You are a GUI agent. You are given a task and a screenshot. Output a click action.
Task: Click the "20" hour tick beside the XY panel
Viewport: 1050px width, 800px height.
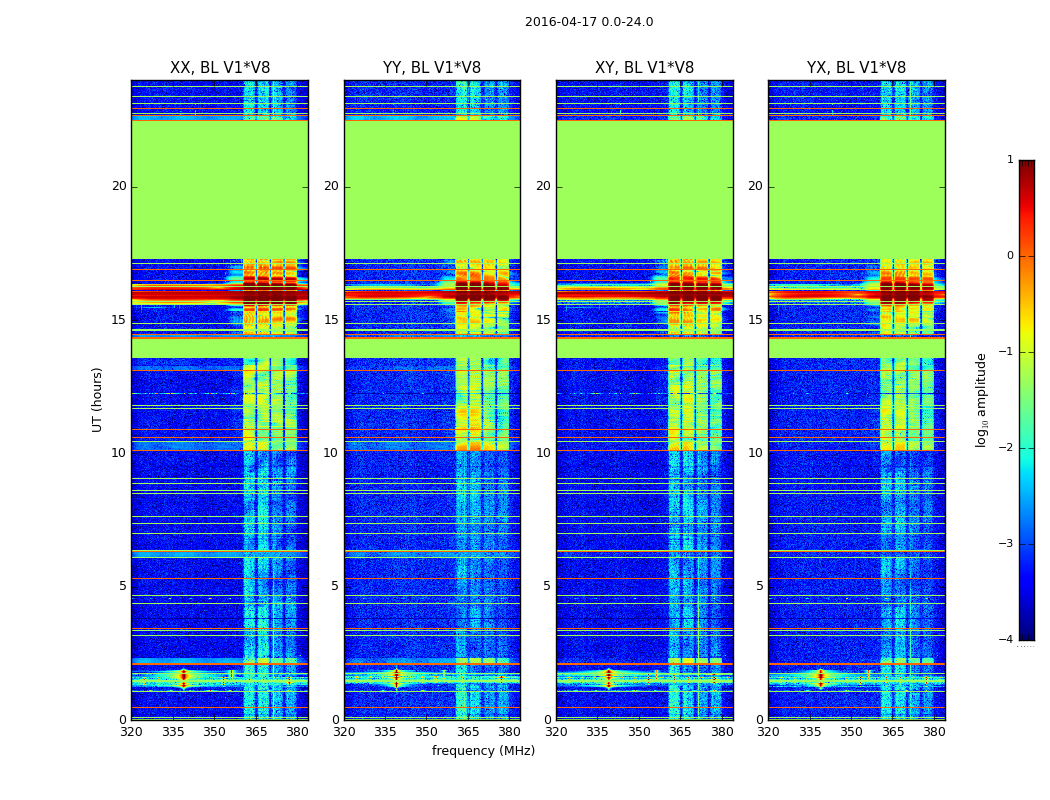pos(543,186)
